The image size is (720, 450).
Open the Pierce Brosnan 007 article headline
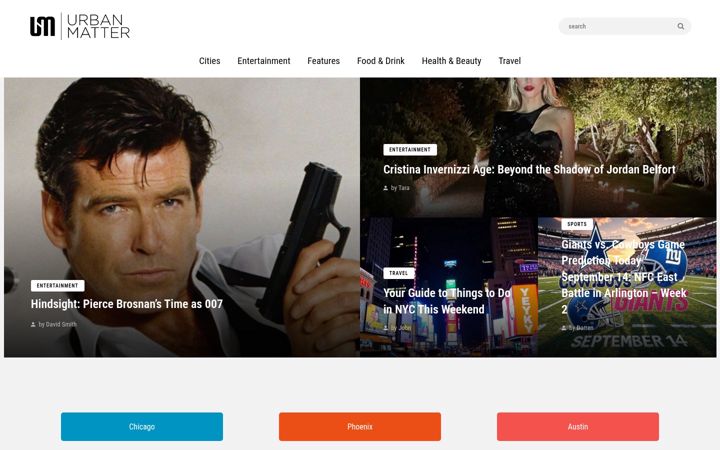point(127,304)
